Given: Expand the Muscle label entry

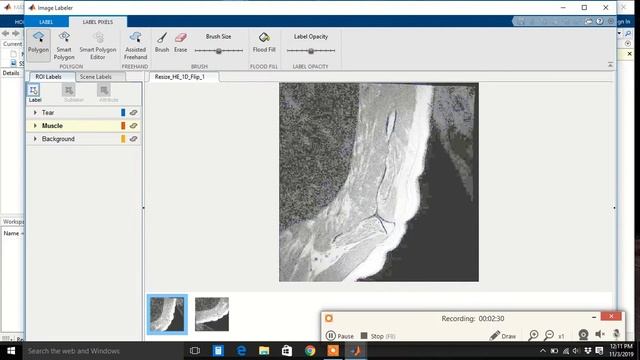Looking at the screenshot, I should click(x=35, y=126).
